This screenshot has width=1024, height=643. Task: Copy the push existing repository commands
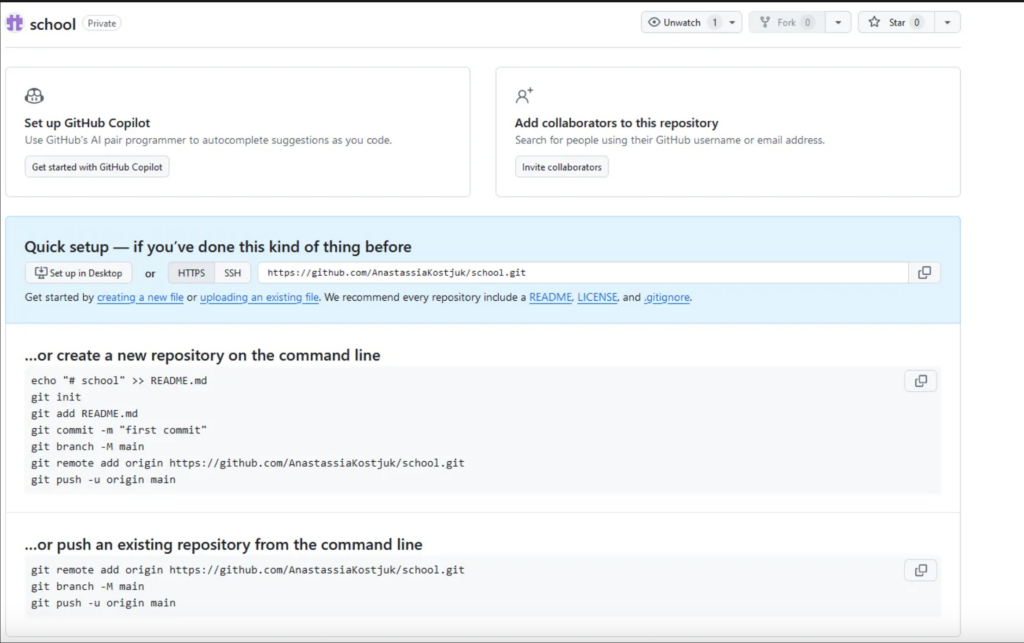tap(921, 570)
